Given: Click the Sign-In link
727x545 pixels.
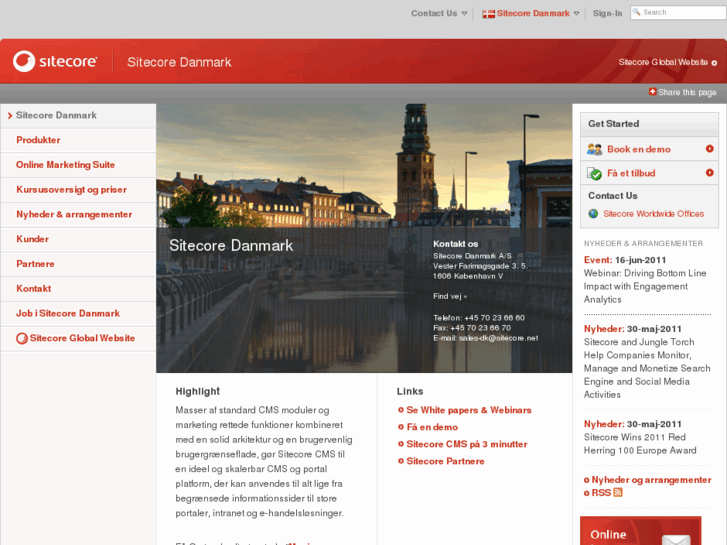Looking at the screenshot, I should click(607, 13).
